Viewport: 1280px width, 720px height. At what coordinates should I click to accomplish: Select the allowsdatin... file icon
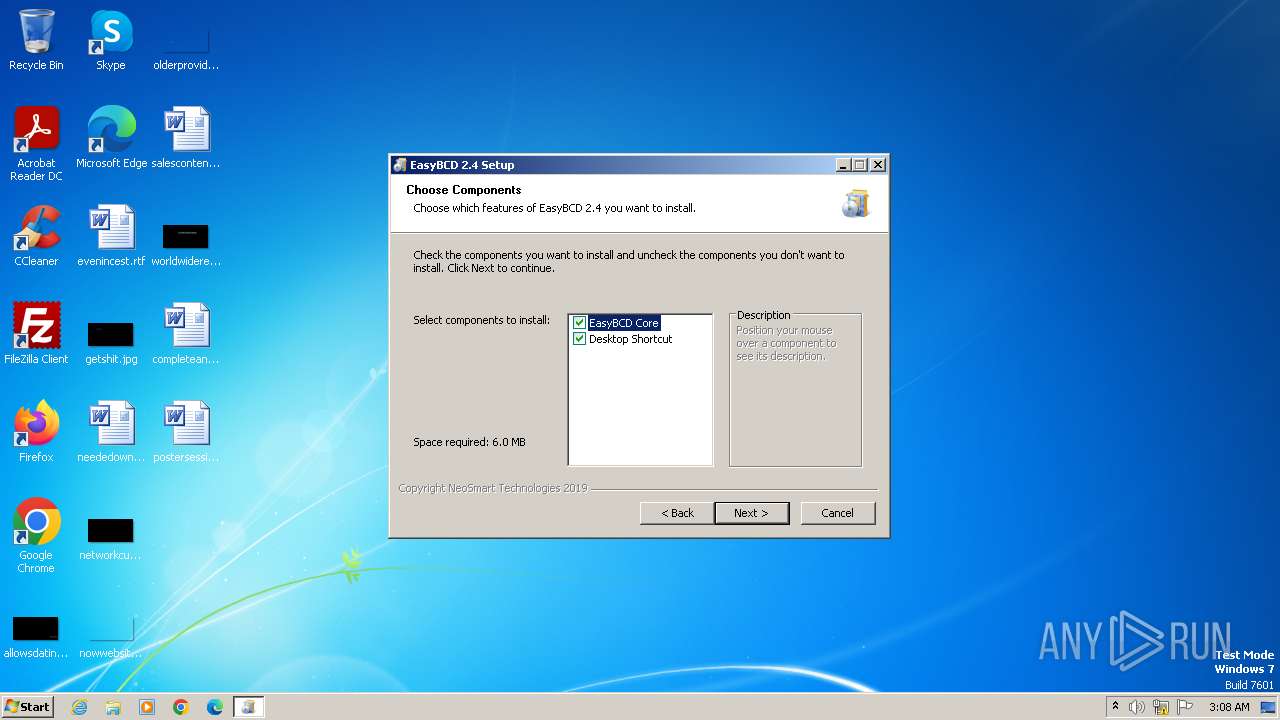pos(36,634)
